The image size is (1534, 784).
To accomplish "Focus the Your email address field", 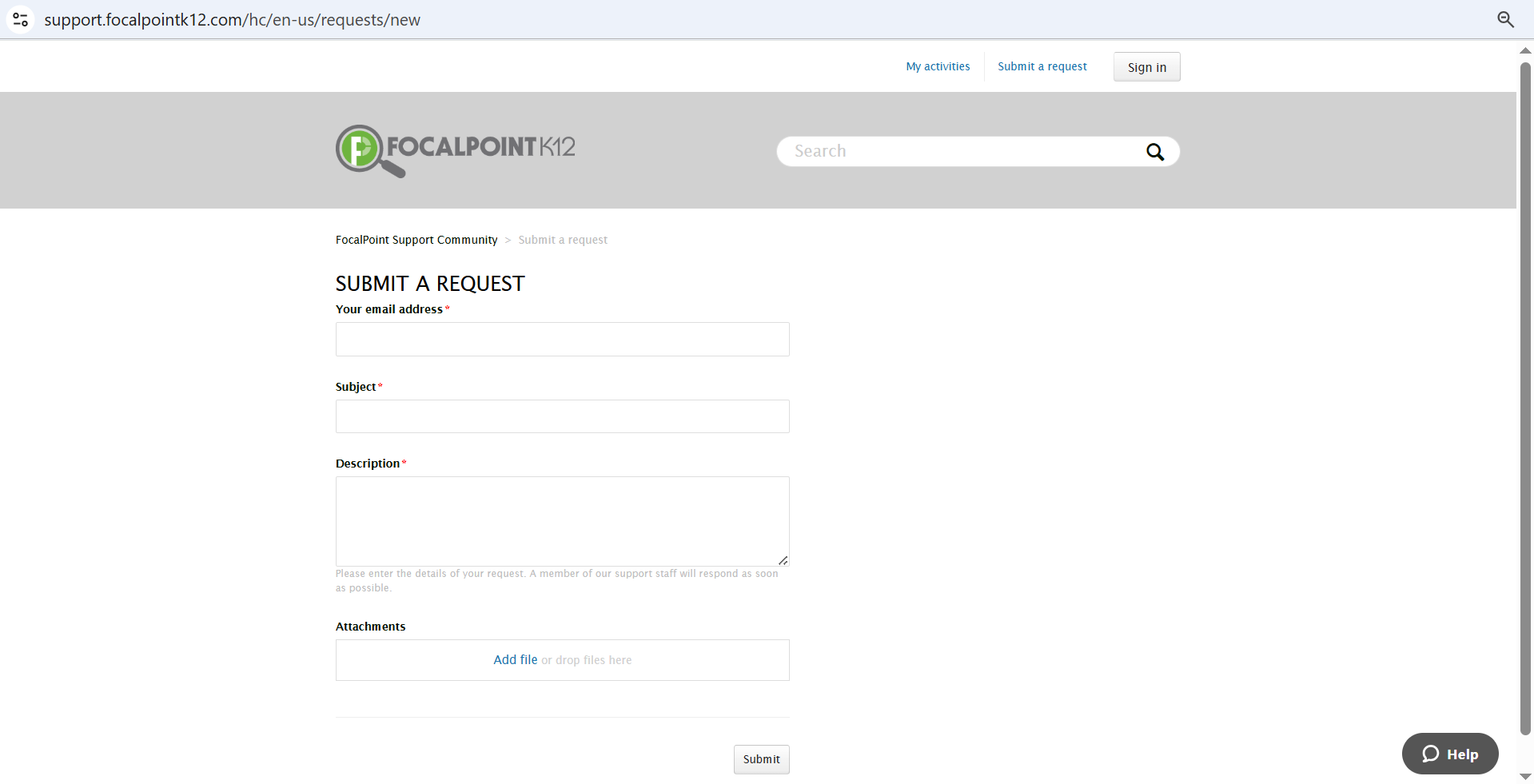I will pyautogui.click(x=563, y=340).
